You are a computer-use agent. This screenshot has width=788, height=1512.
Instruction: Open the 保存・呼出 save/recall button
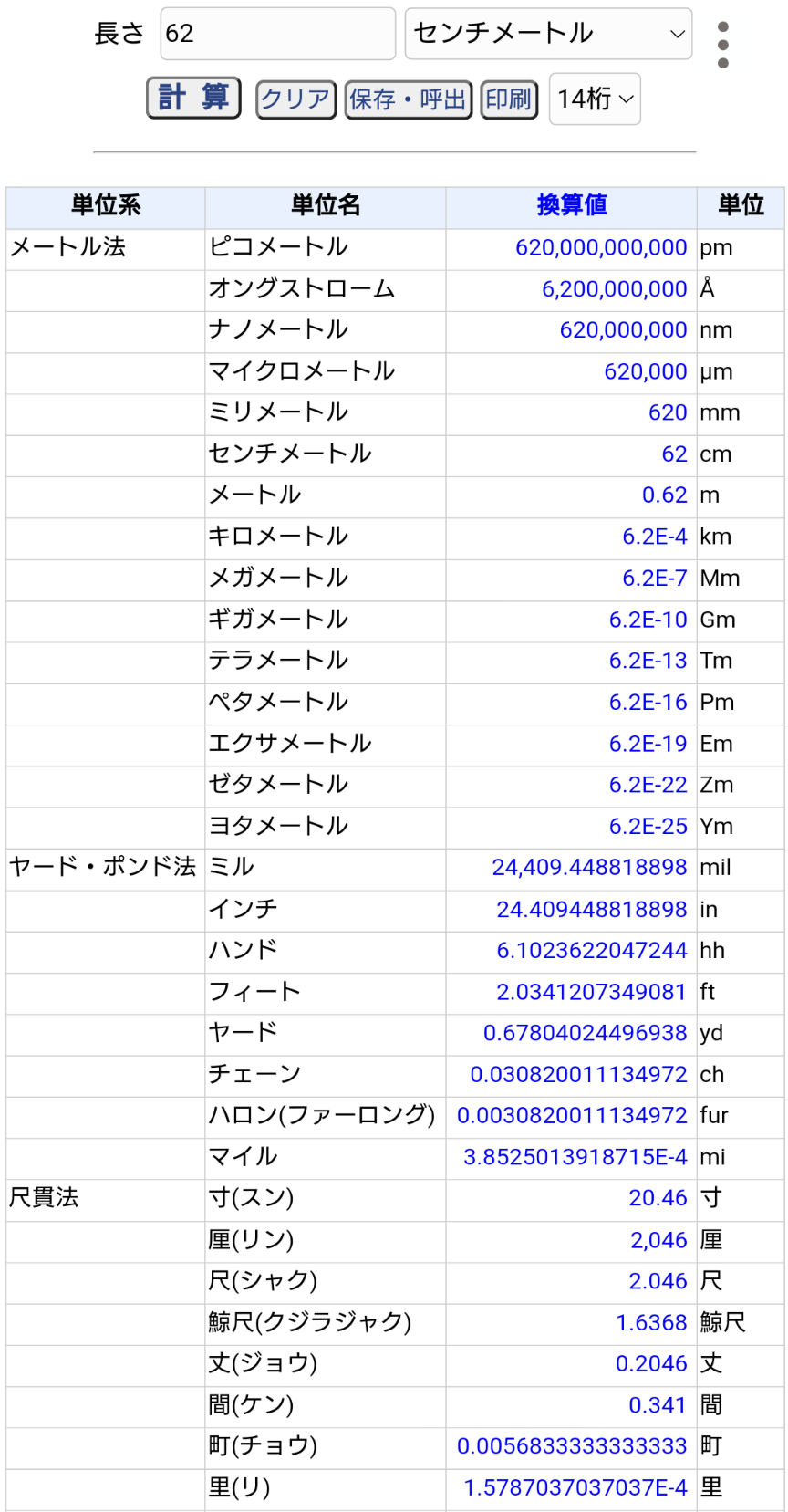click(x=408, y=99)
